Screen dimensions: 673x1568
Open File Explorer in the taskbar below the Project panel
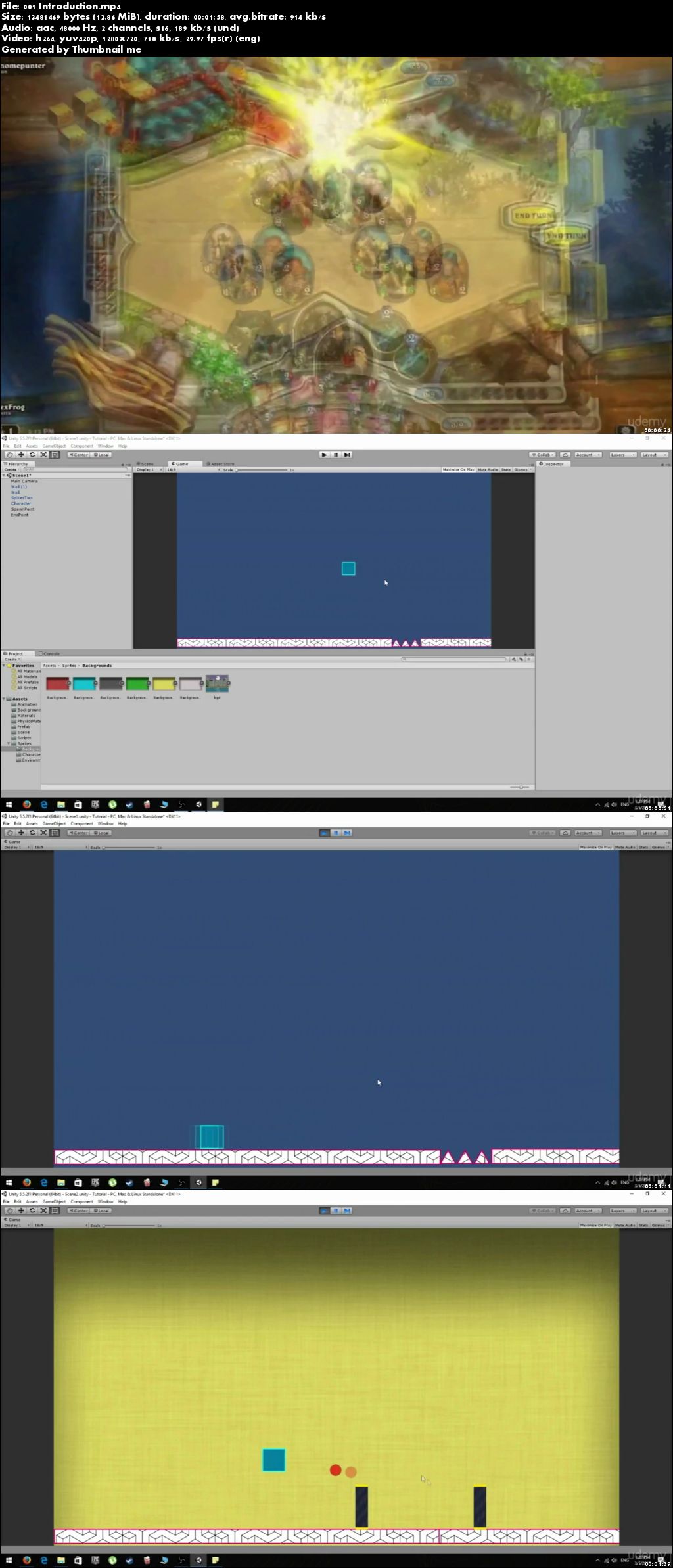click(61, 804)
